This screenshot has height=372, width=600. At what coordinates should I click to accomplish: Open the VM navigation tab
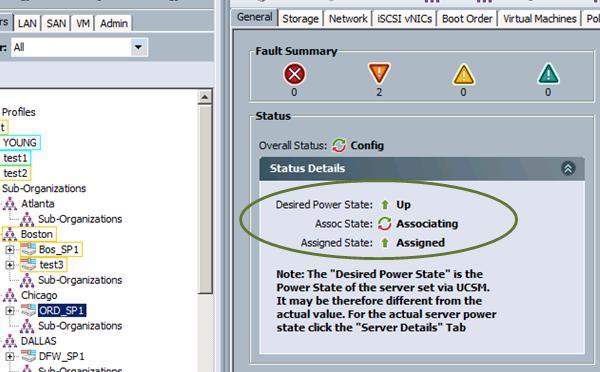83,23
